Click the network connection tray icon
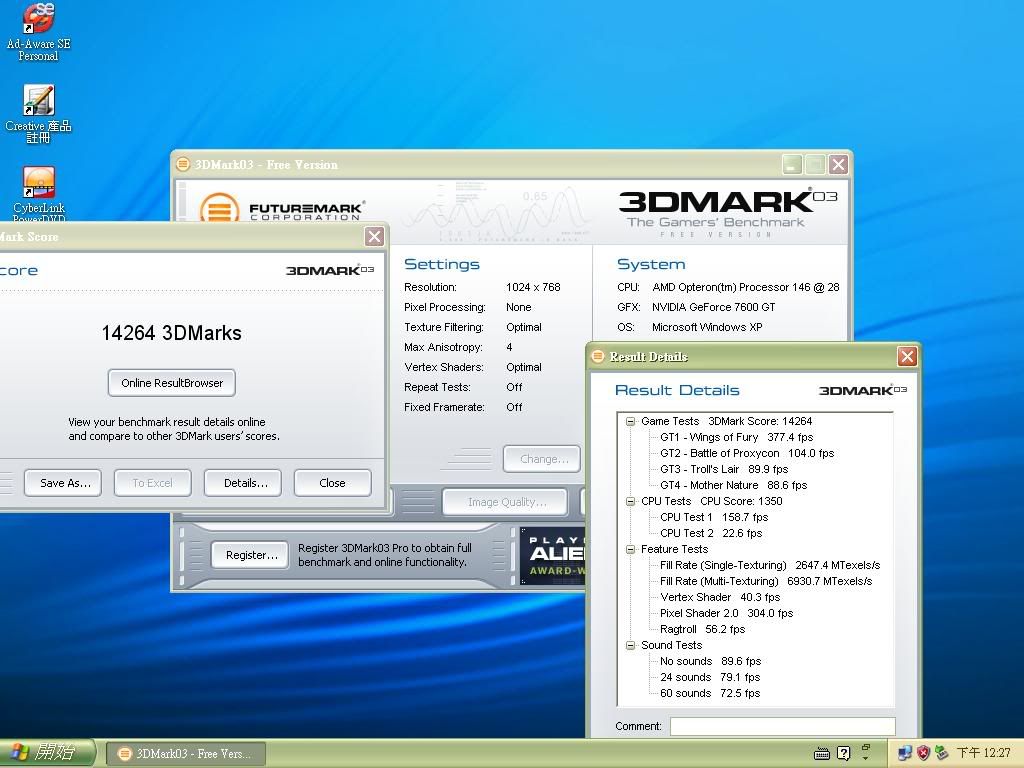 pyautogui.click(x=905, y=753)
